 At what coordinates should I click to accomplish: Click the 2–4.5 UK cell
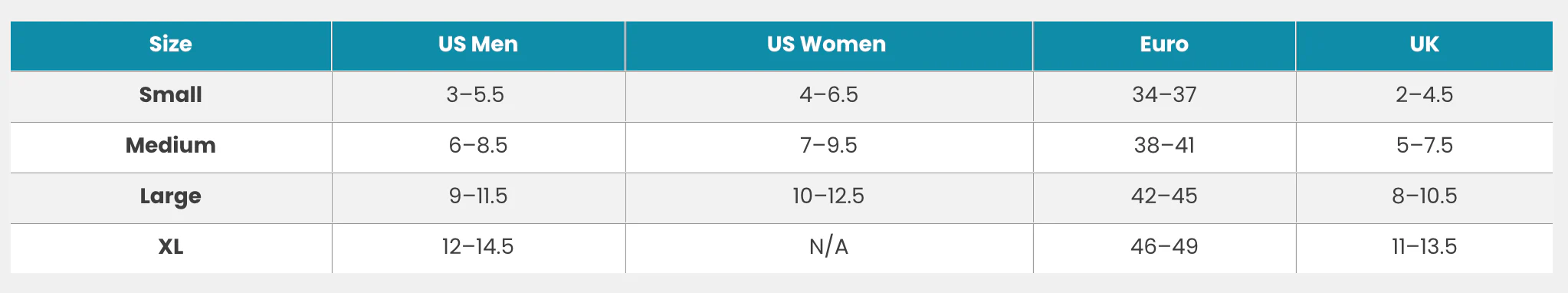tap(1425, 95)
